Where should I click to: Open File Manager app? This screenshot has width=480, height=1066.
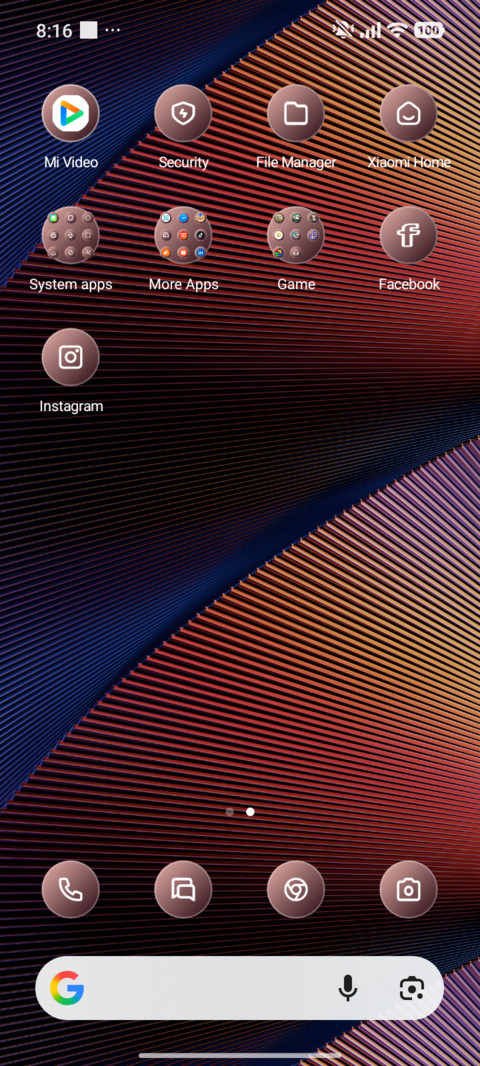click(x=296, y=114)
